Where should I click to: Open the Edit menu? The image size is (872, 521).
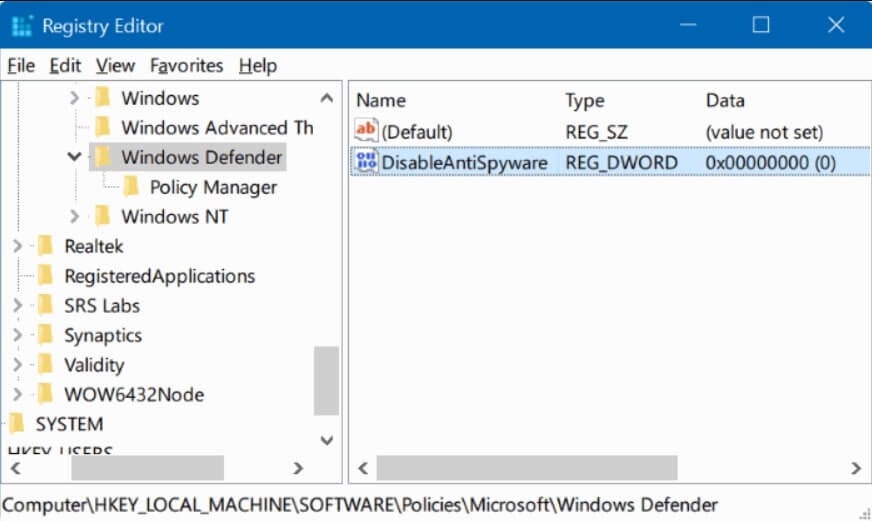(65, 66)
